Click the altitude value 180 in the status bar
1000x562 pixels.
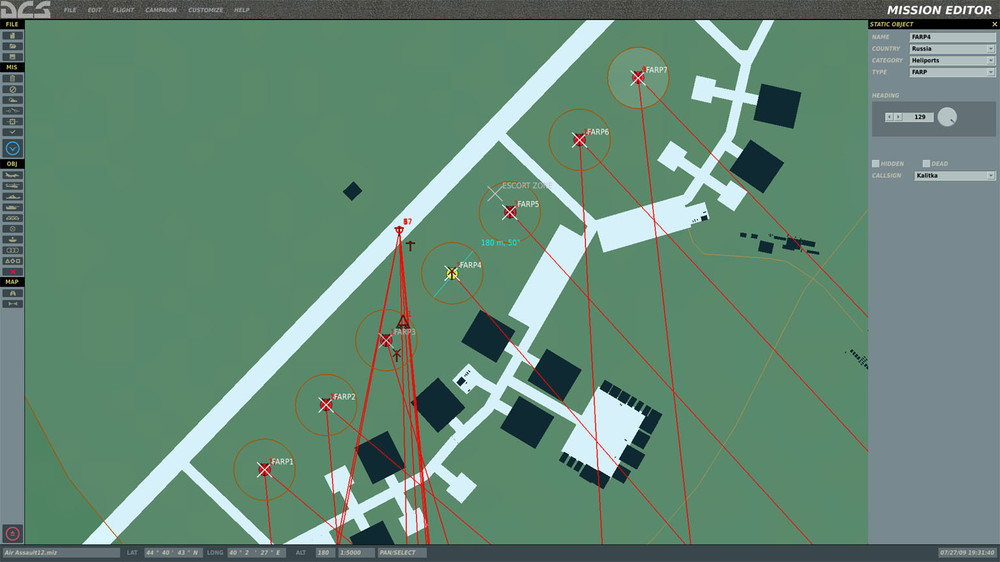pyautogui.click(x=324, y=552)
